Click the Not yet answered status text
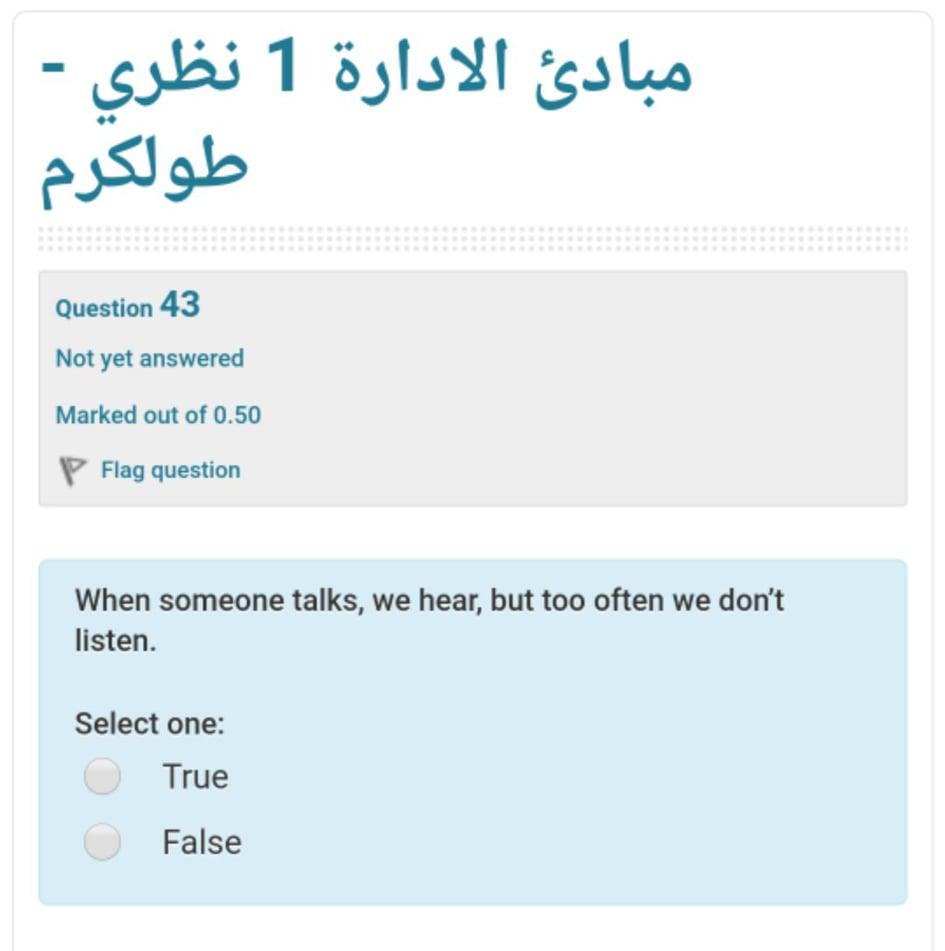 151,358
